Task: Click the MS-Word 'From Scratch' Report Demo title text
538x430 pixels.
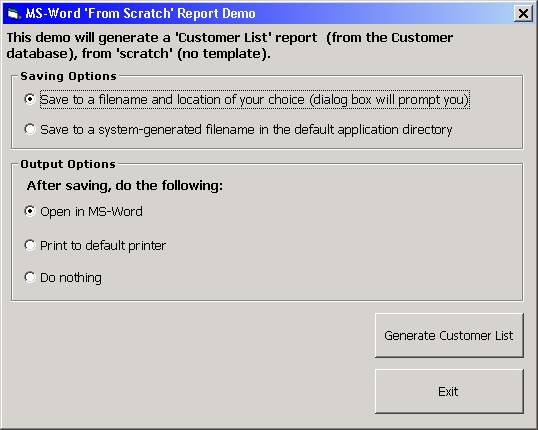Action: click(x=140, y=14)
